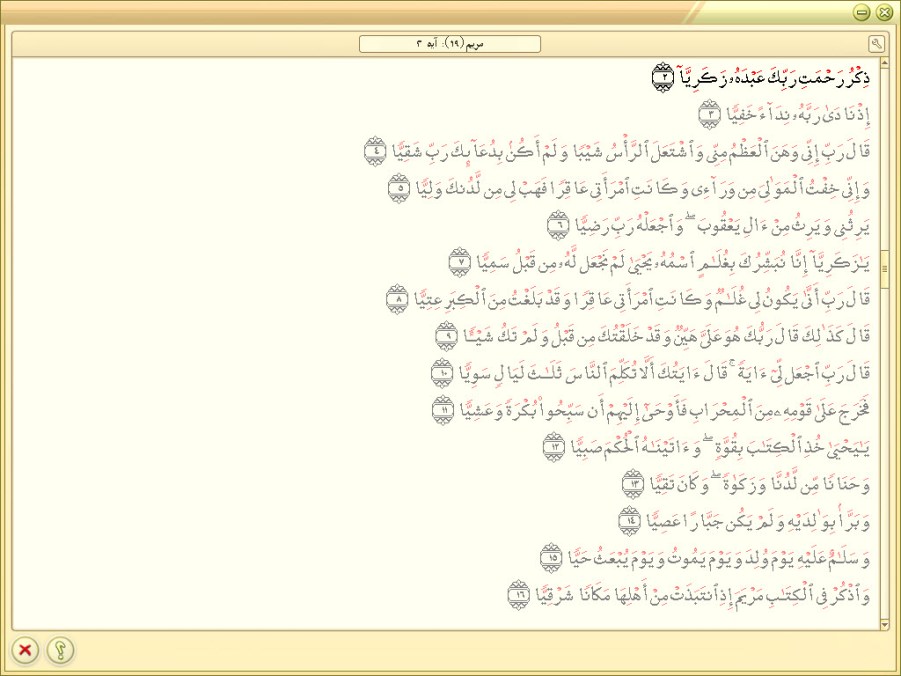Screen dimensions: 901x676
Task: Select verse marker number 4
Action: pyautogui.click(x=375, y=151)
